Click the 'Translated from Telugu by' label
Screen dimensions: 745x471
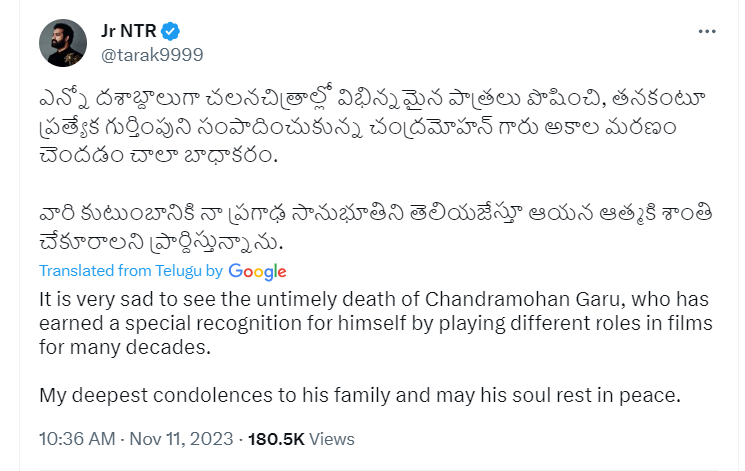click(131, 271)
